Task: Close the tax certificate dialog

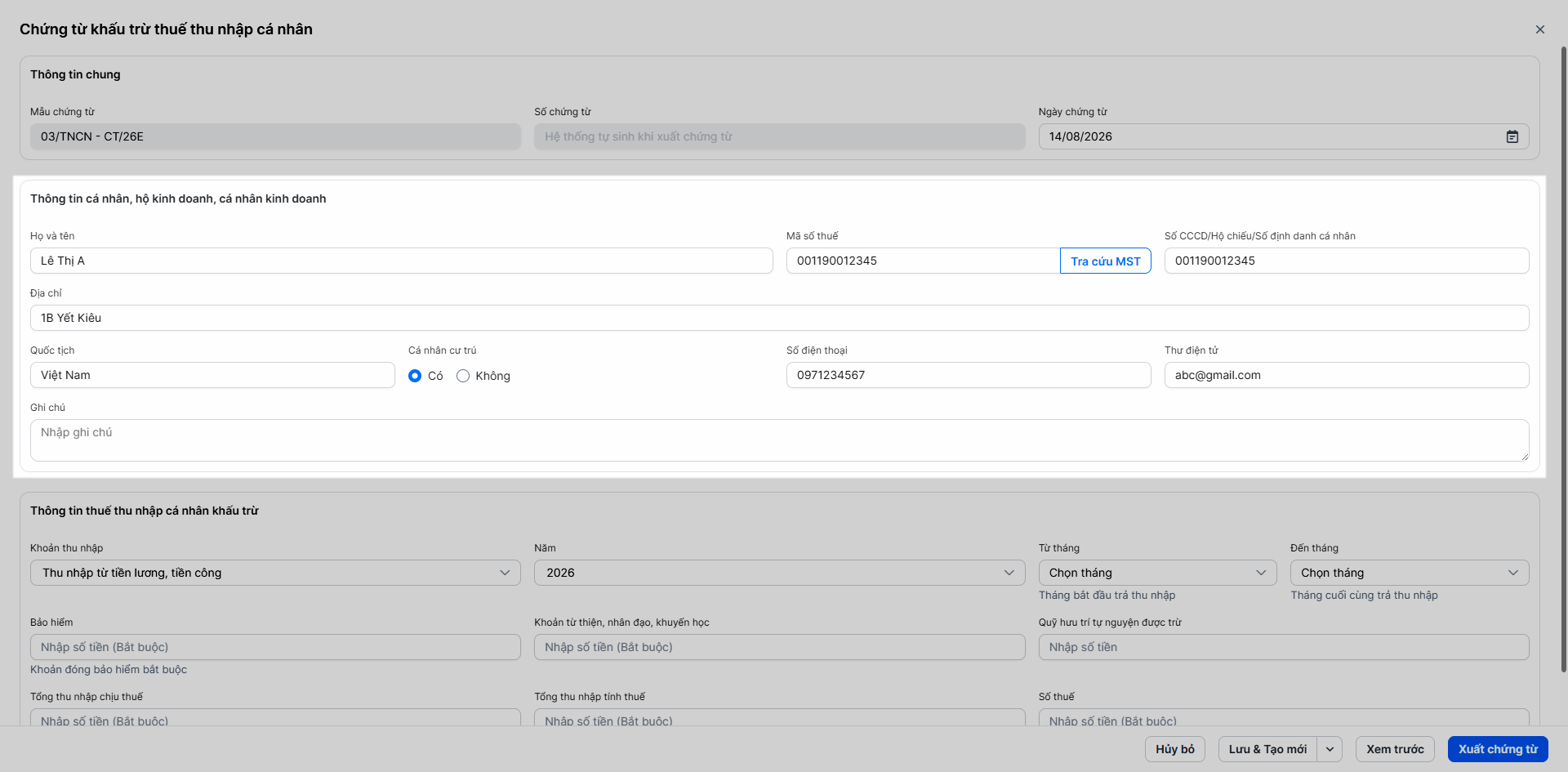Action: coord(1540,29)
